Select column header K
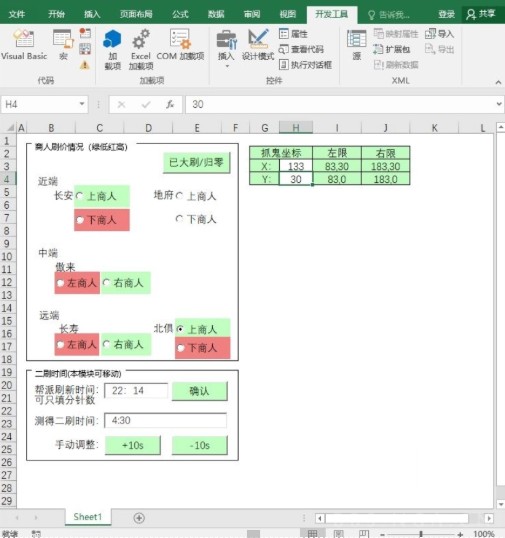 [434, 128]
